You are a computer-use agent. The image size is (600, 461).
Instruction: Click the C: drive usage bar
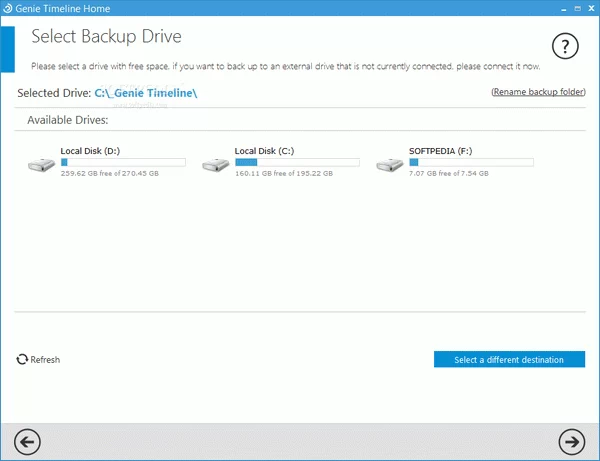tap(297, 162)
